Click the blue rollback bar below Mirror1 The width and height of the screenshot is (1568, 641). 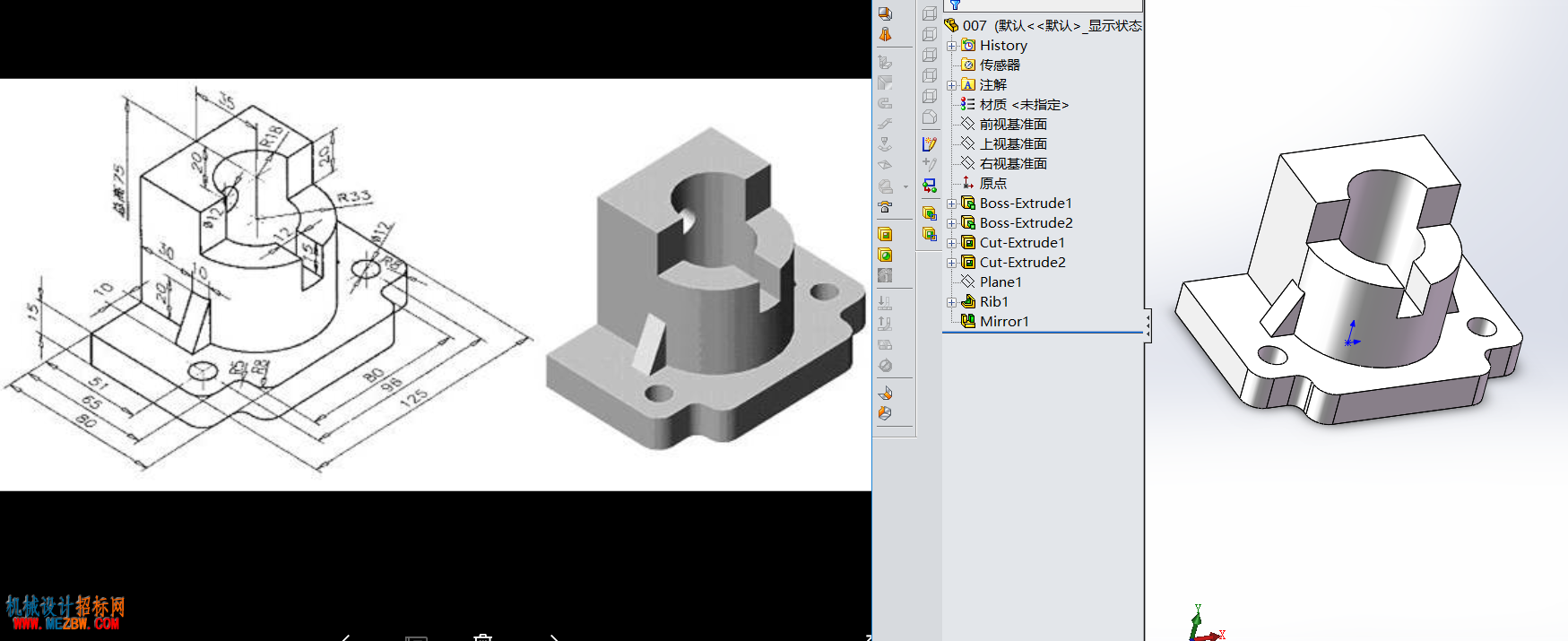(x=1043, y=333)
